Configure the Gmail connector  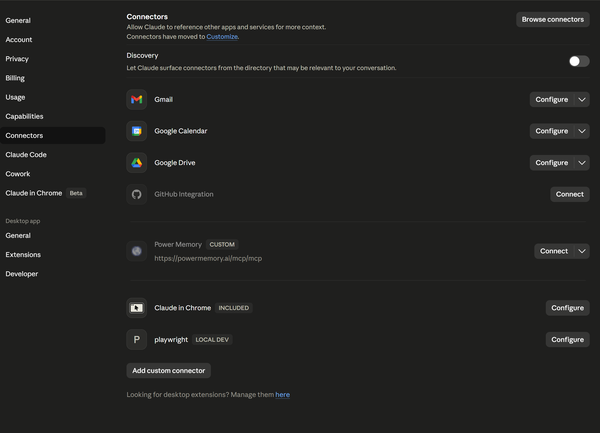pos(551,99)
